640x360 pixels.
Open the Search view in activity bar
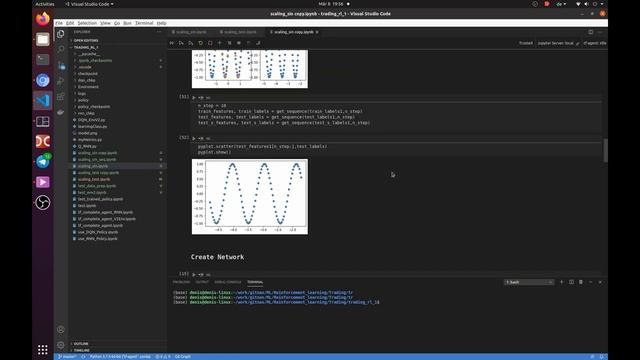click(60, 49)
